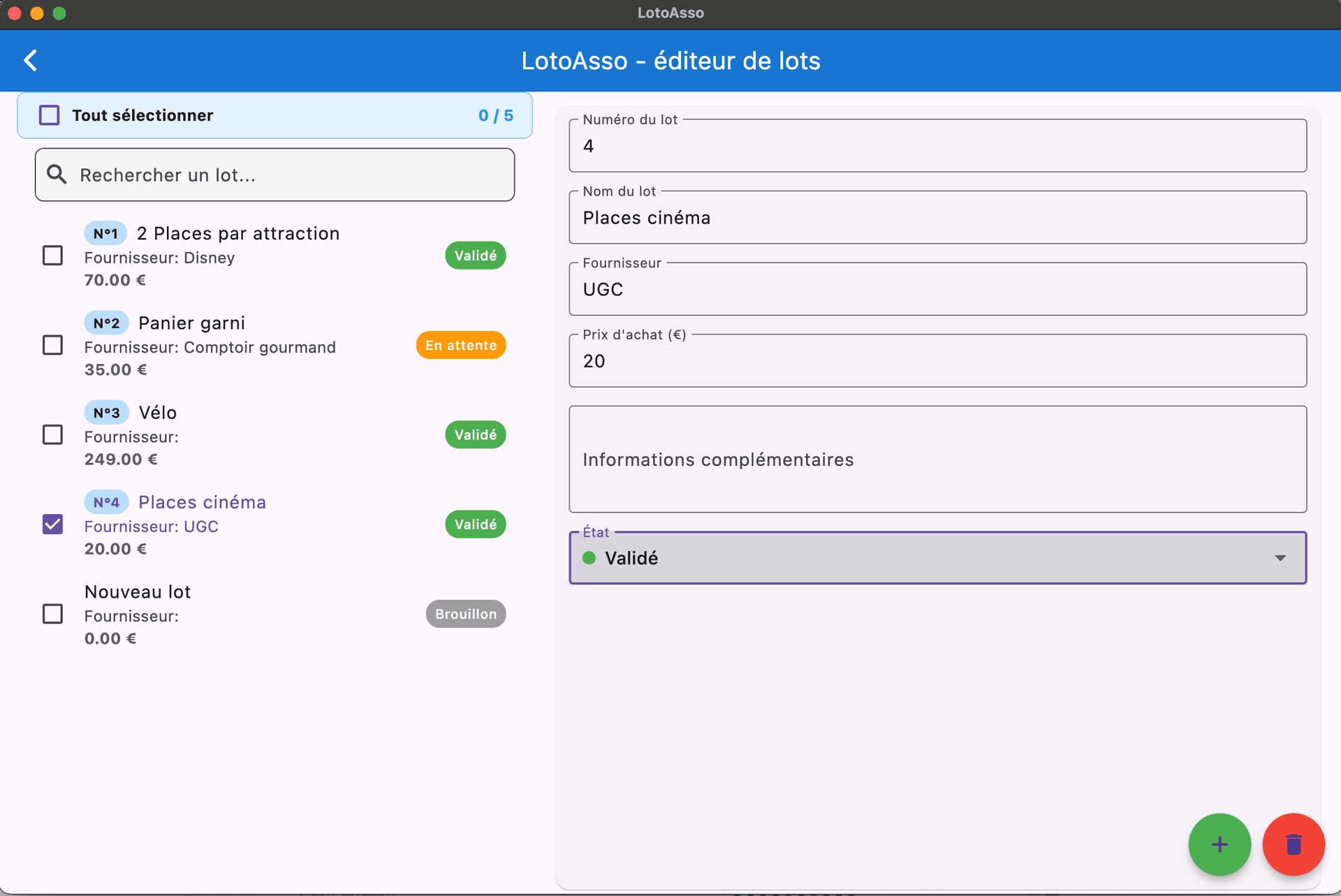1341x896 pixels.
Task: Click the Informations complémentaires text area
Action: pos(937,460)
